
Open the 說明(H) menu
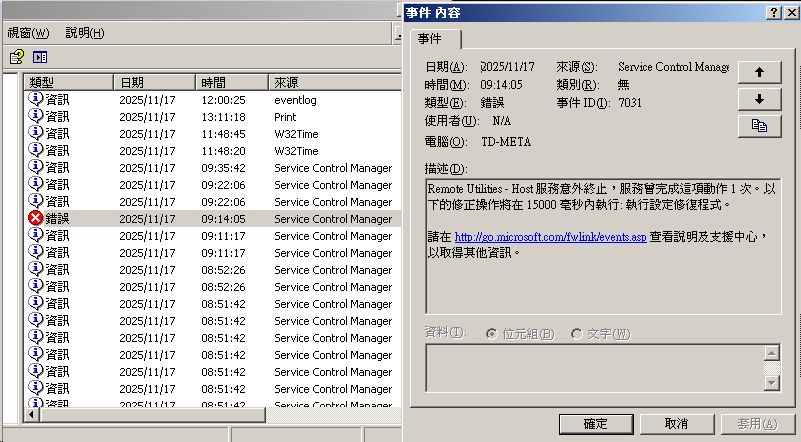pos(85,33)
